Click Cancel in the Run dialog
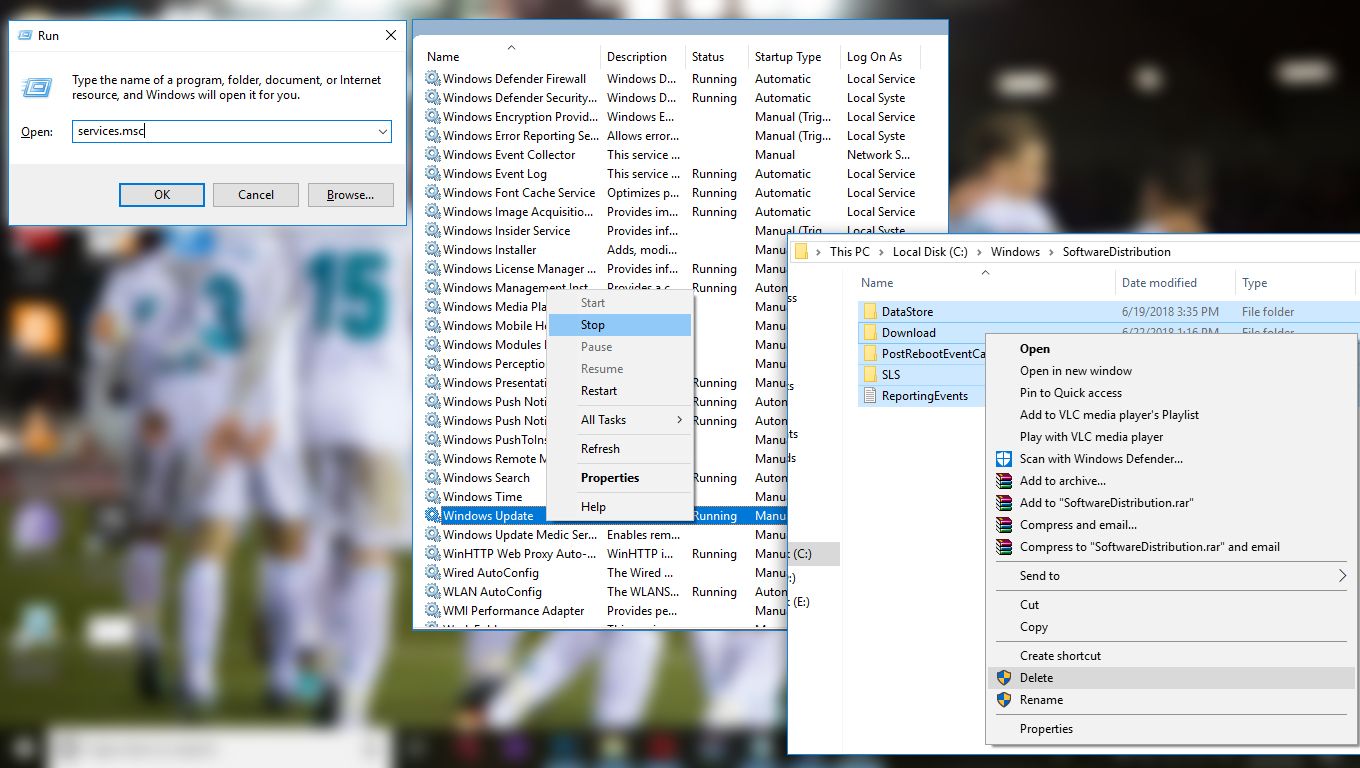Screen dimensions: 1360x768 pos(256,195)
